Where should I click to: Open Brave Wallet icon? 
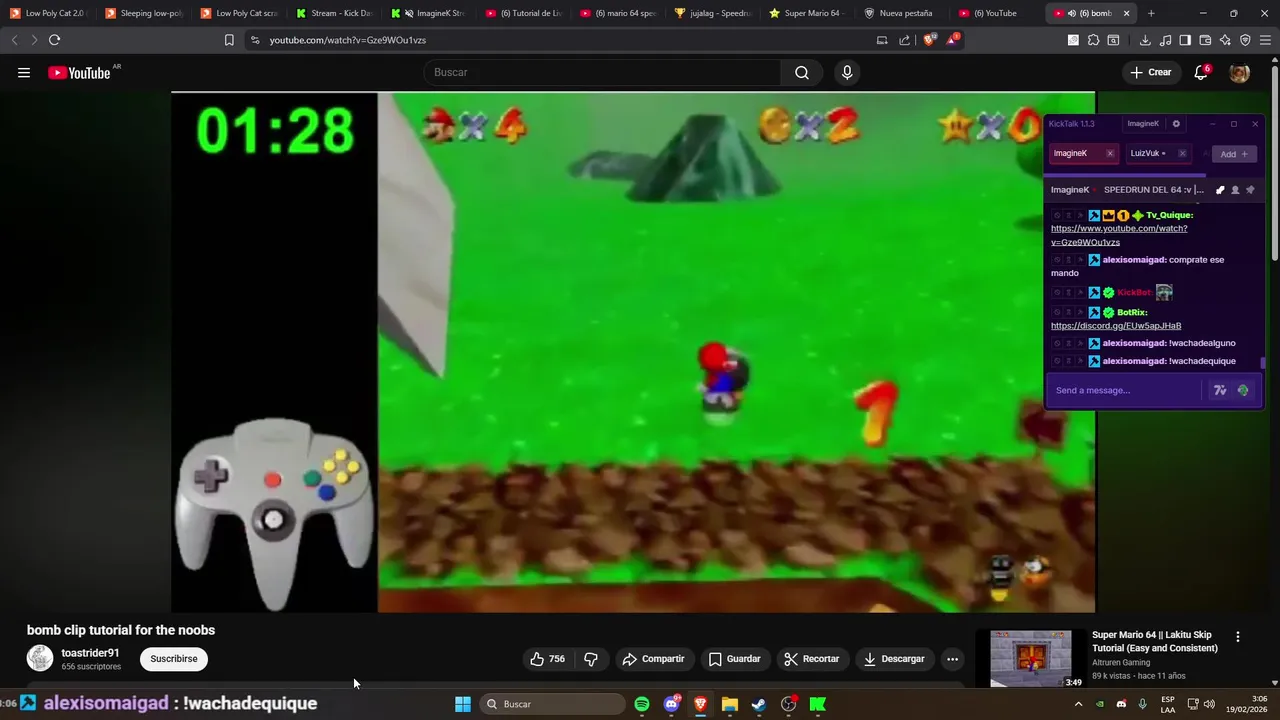point(1205,40)
